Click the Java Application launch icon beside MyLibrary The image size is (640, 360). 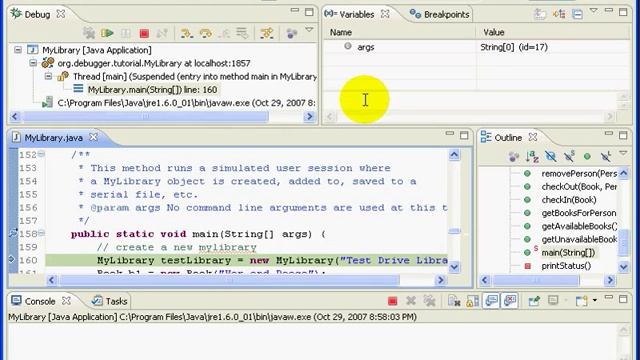32,50
